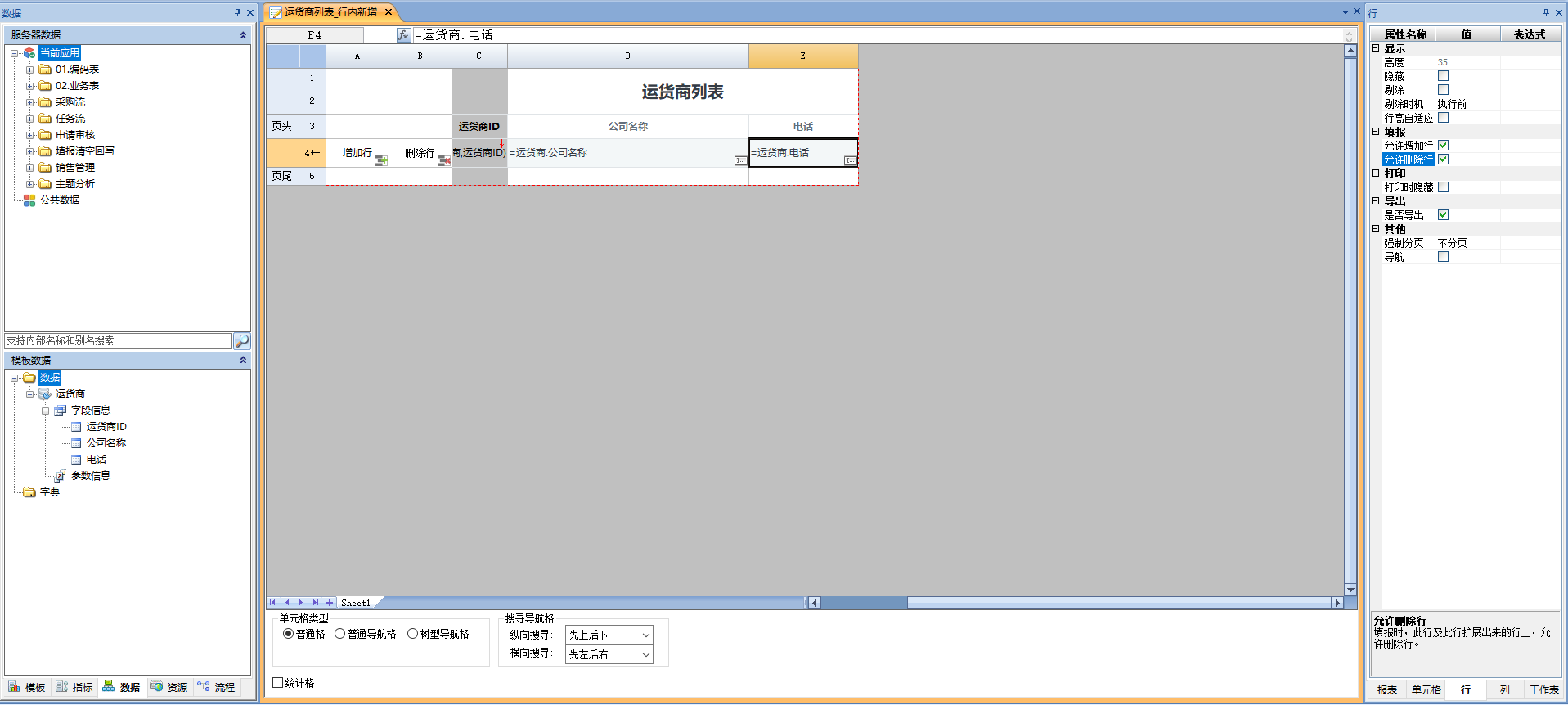Viewport: 1568px width, 705px height.
Task: Open the 报表 properties tab
Action: 1386,689
